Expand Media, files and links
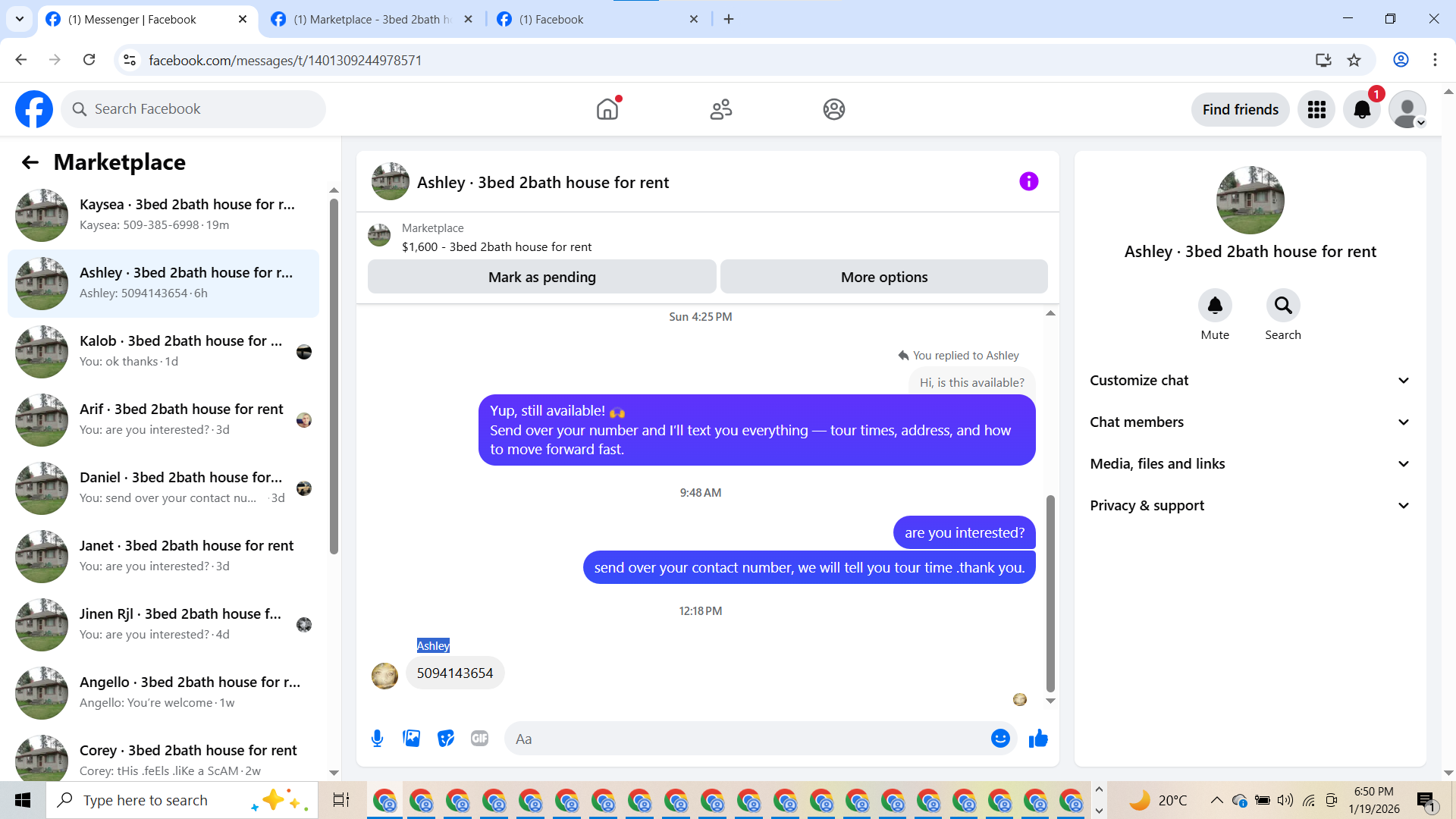Viewport: 1456px width, 819px height. tap(1250, 464)
